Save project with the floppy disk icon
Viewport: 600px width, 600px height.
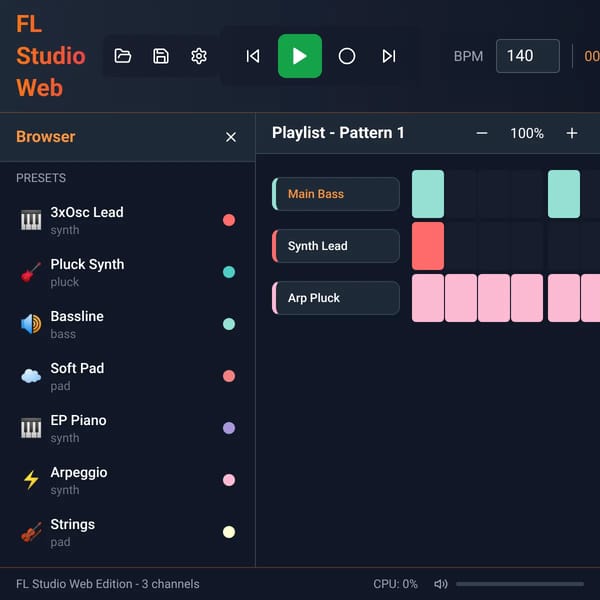click(x=161, y=56)
